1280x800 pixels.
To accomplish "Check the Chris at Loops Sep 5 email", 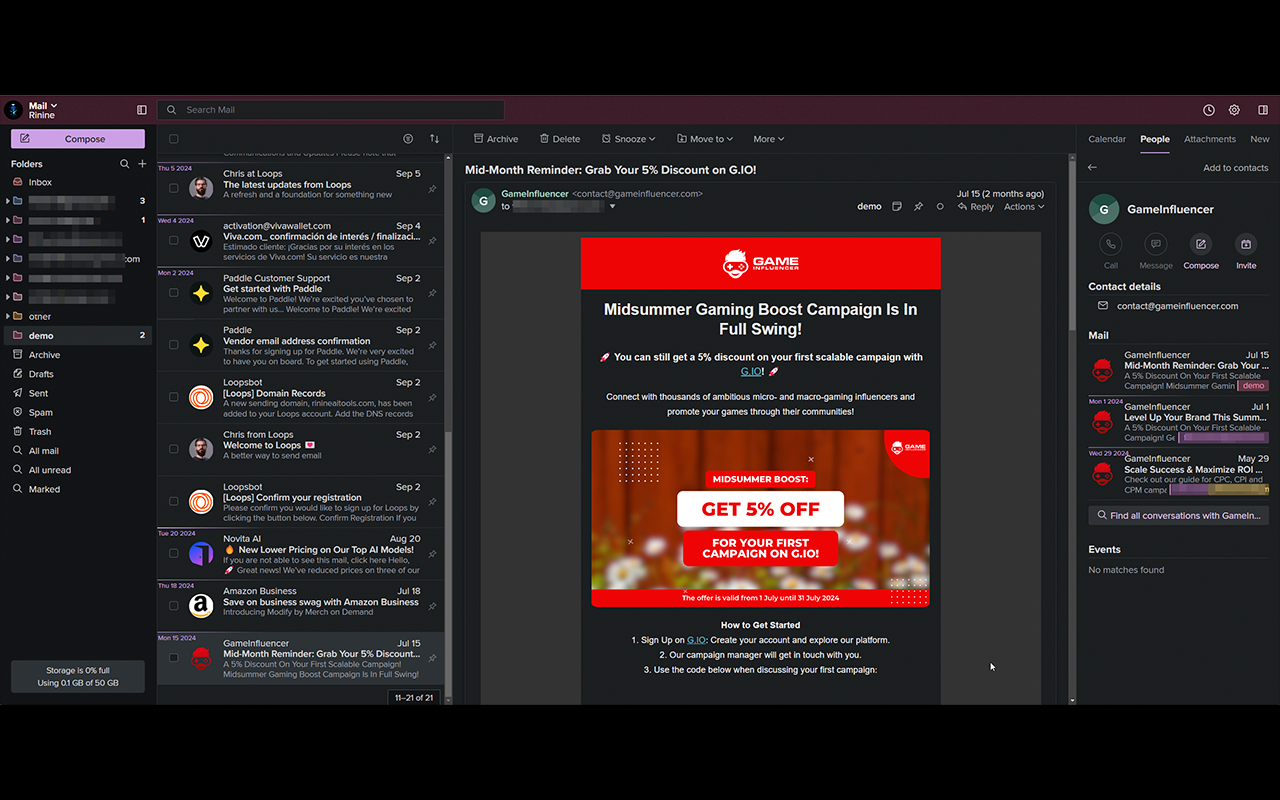I will coord(173,189).
